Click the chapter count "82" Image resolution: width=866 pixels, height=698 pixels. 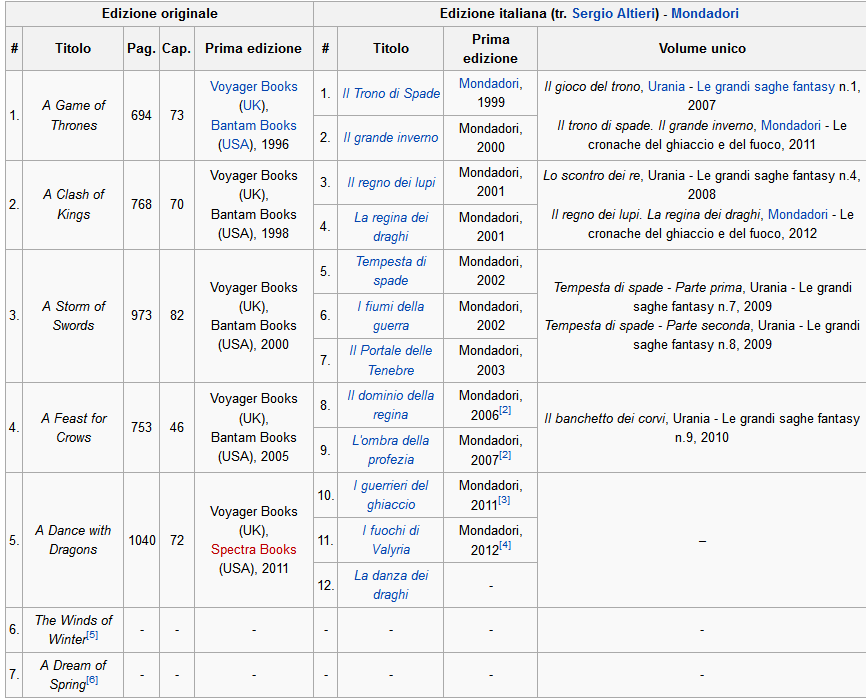[x=177, y=315]
